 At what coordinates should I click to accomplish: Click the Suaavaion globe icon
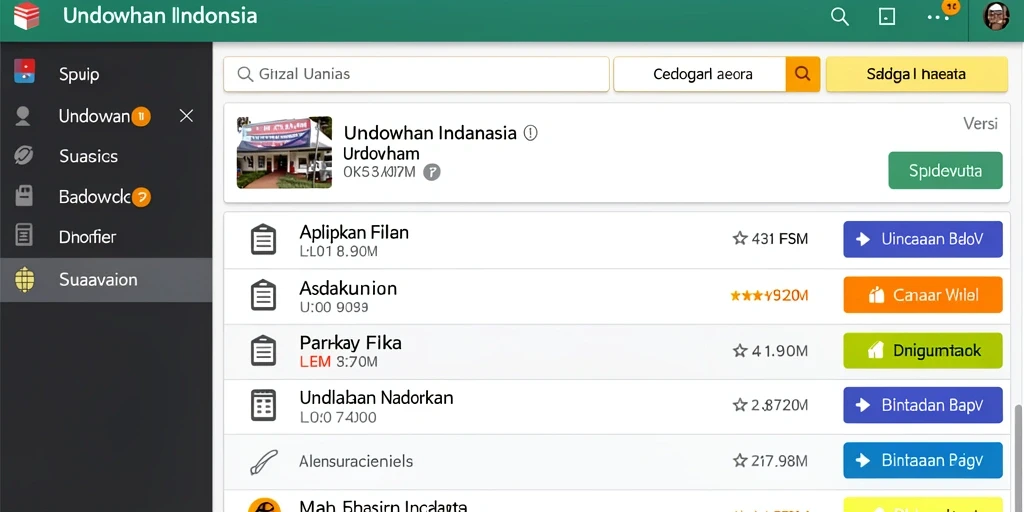(24, 280)
